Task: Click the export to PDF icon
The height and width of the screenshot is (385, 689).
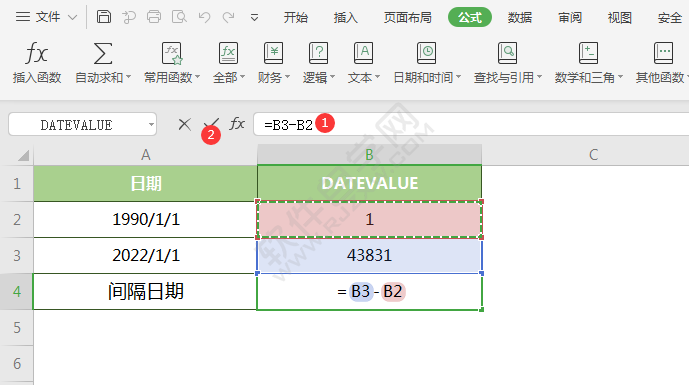Action: click(x=129, y=17)
